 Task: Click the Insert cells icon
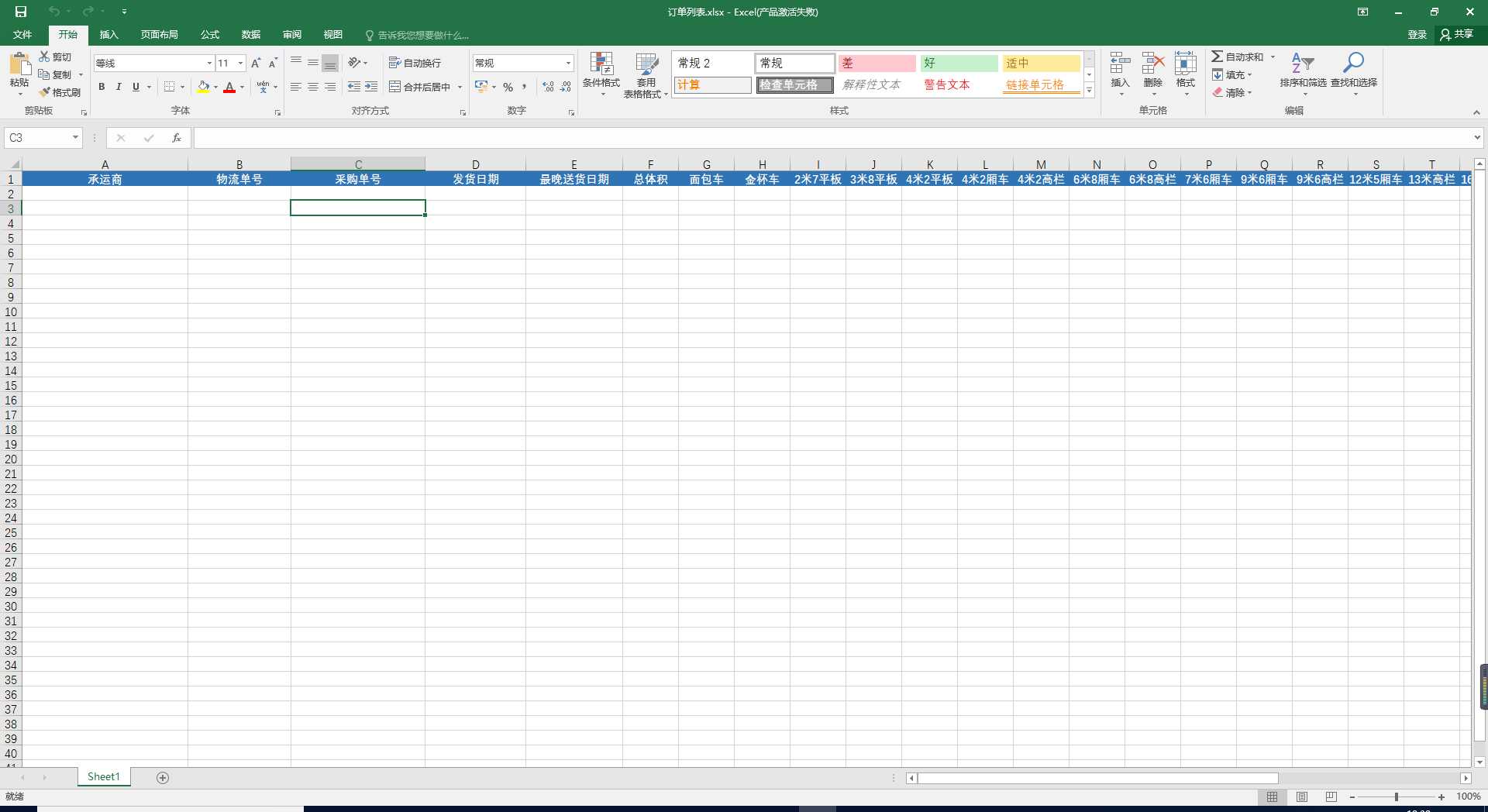click(x=1120, y=64)
